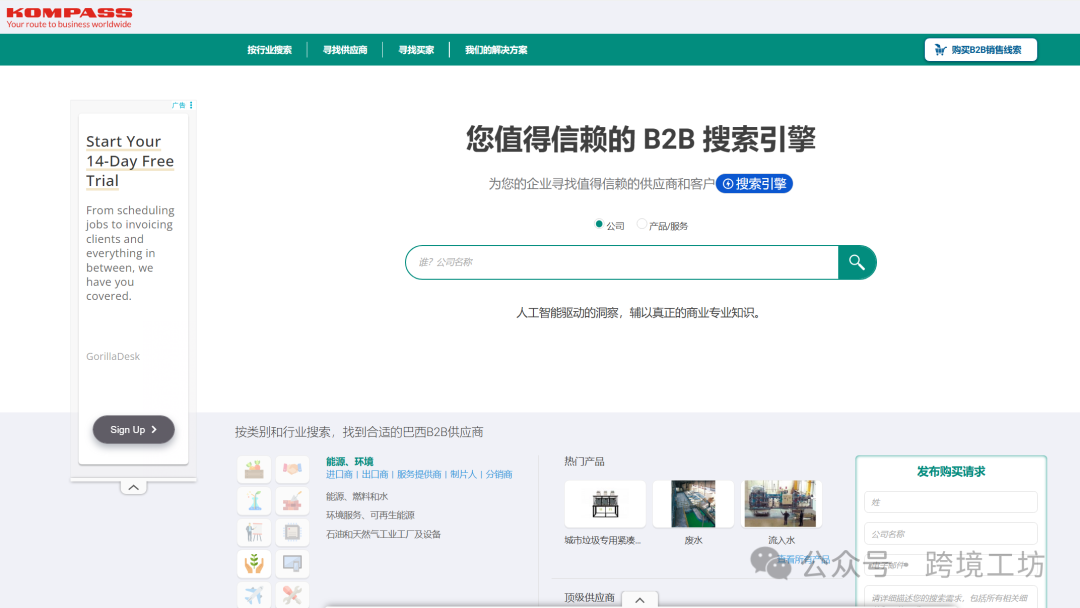
Task: Expand the 顶级供应商 section chevron
Action: pyautogui.click(x=640, y=599)
